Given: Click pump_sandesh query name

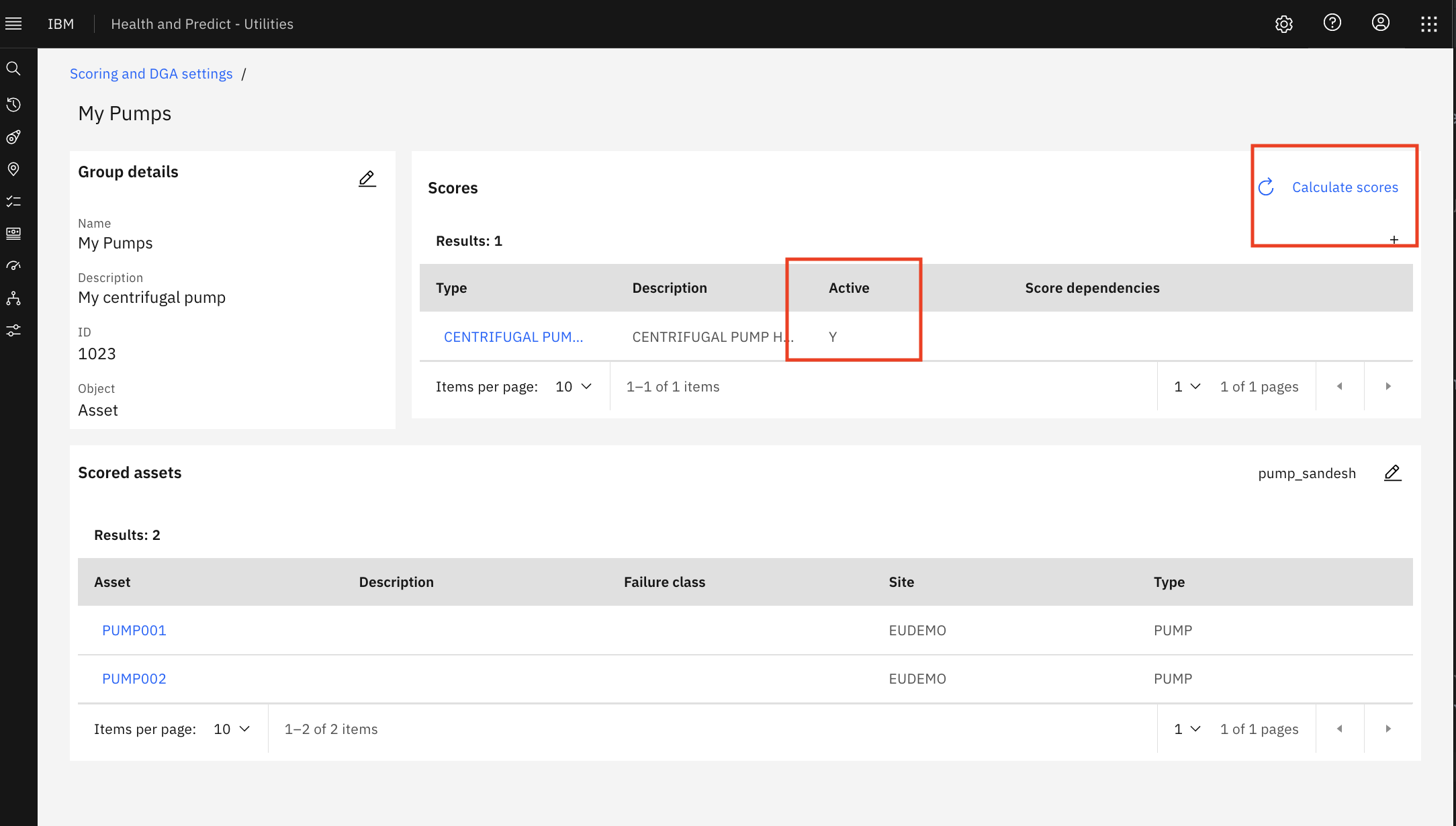Looking at the screenshot, I should coord(1307,473).
